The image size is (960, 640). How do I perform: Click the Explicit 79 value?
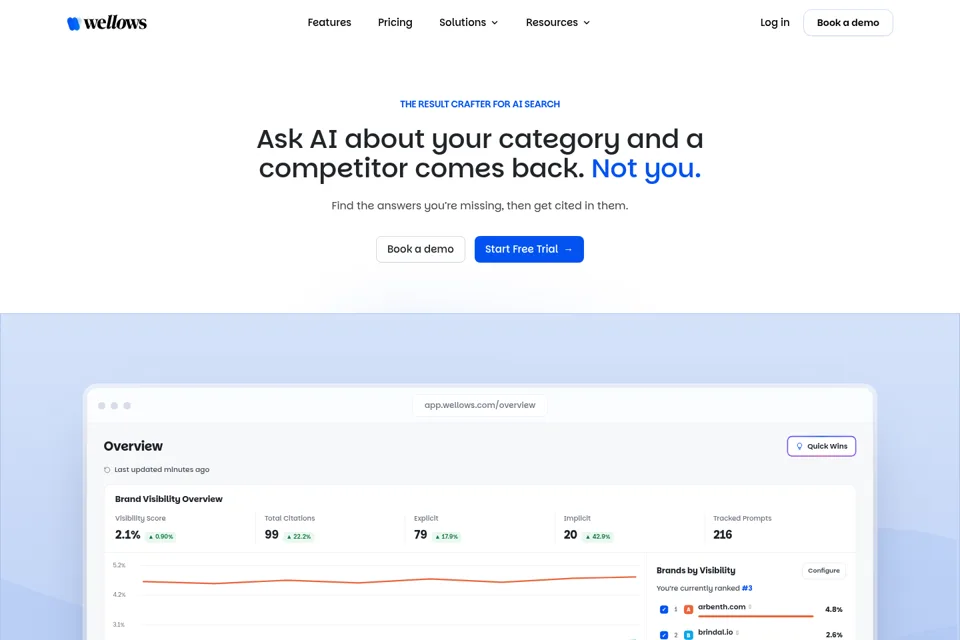tap(420, 535)
